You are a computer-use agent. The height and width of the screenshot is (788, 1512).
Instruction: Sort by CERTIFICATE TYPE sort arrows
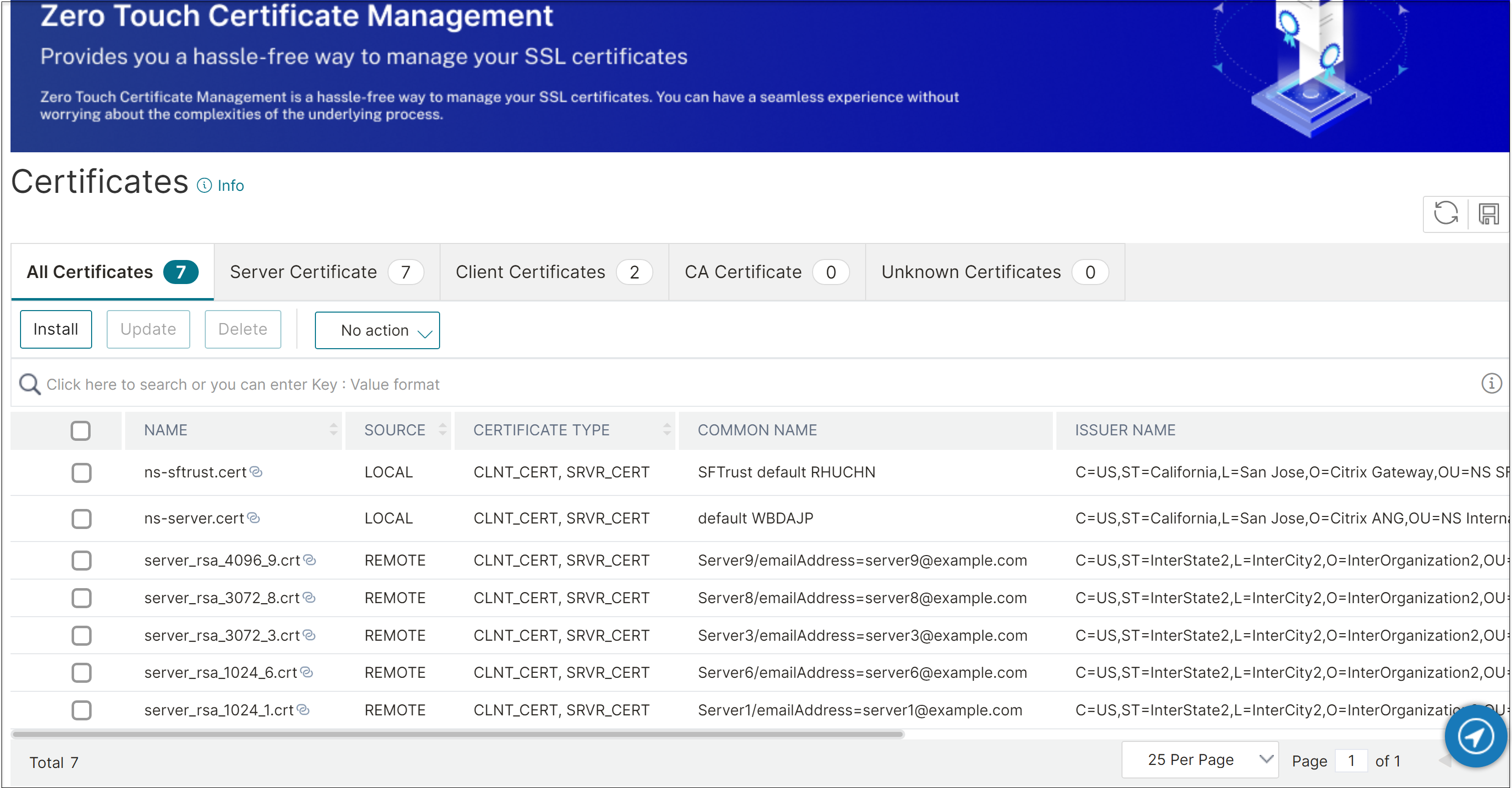(x=667, y=430)
